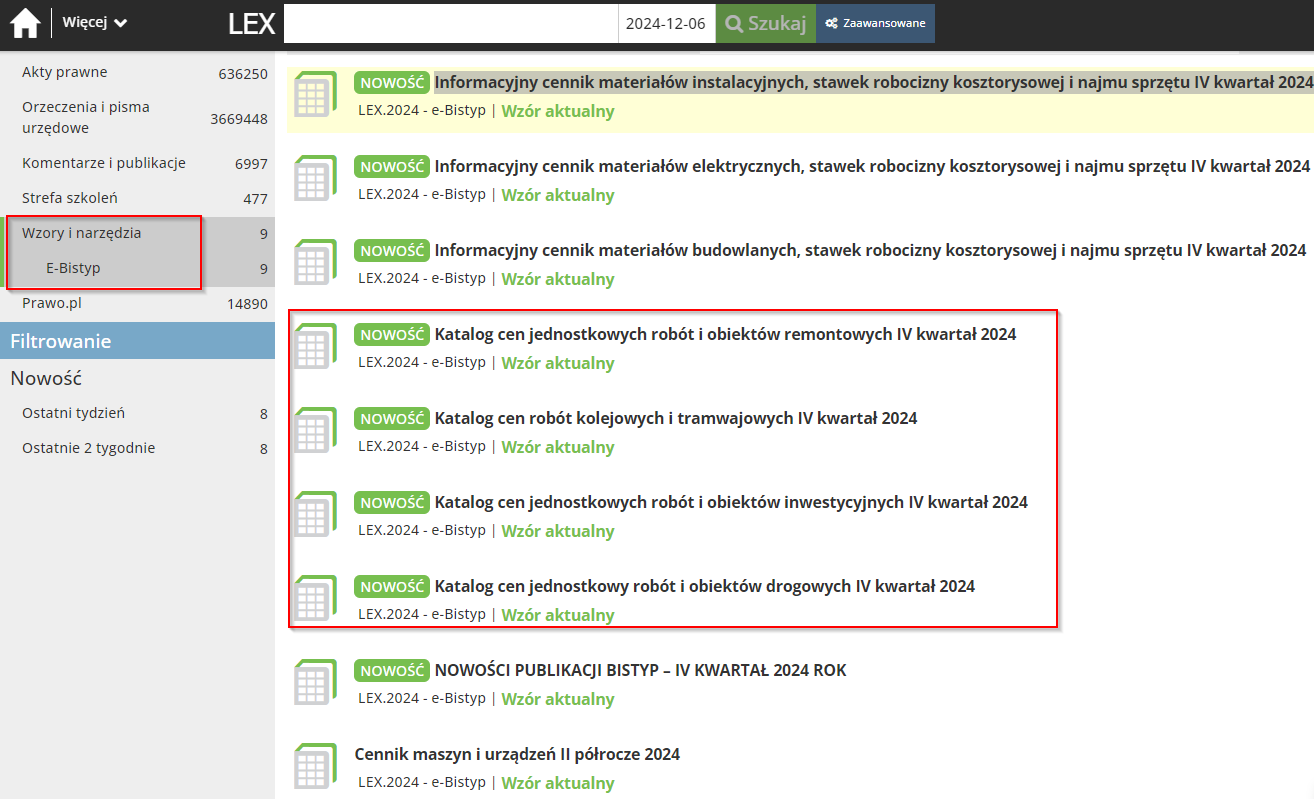The width and height of the screenshot is (1314, 799).
Task: Select Orzeczenia i pisma urzędowe category
Action: (86, 117)
